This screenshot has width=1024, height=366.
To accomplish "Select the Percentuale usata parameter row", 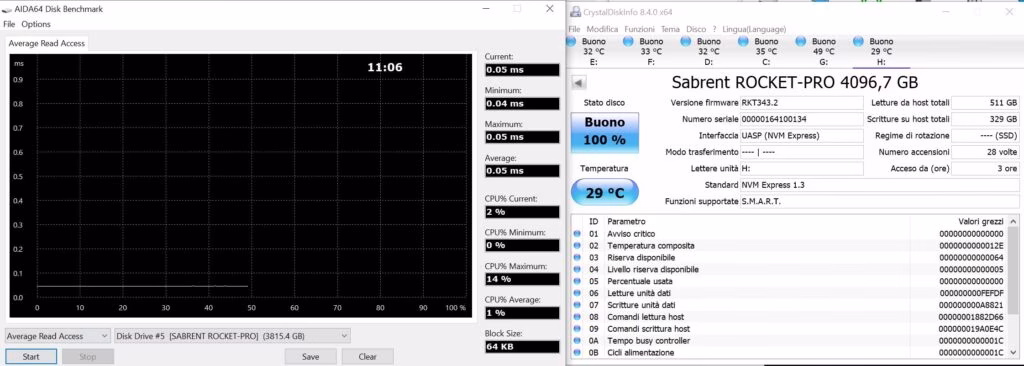I will point(789,282).
